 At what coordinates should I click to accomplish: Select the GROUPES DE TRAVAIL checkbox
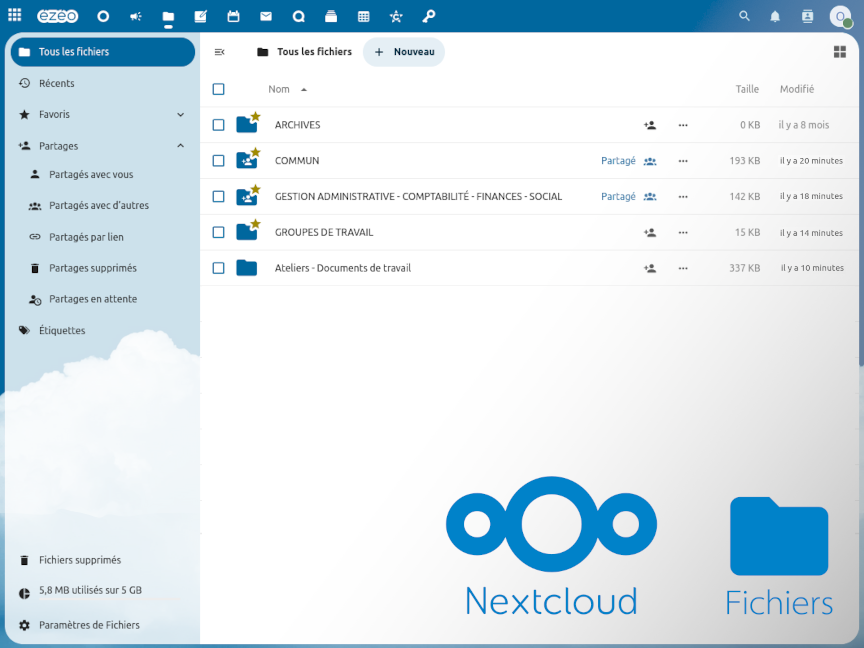(218, 233)
